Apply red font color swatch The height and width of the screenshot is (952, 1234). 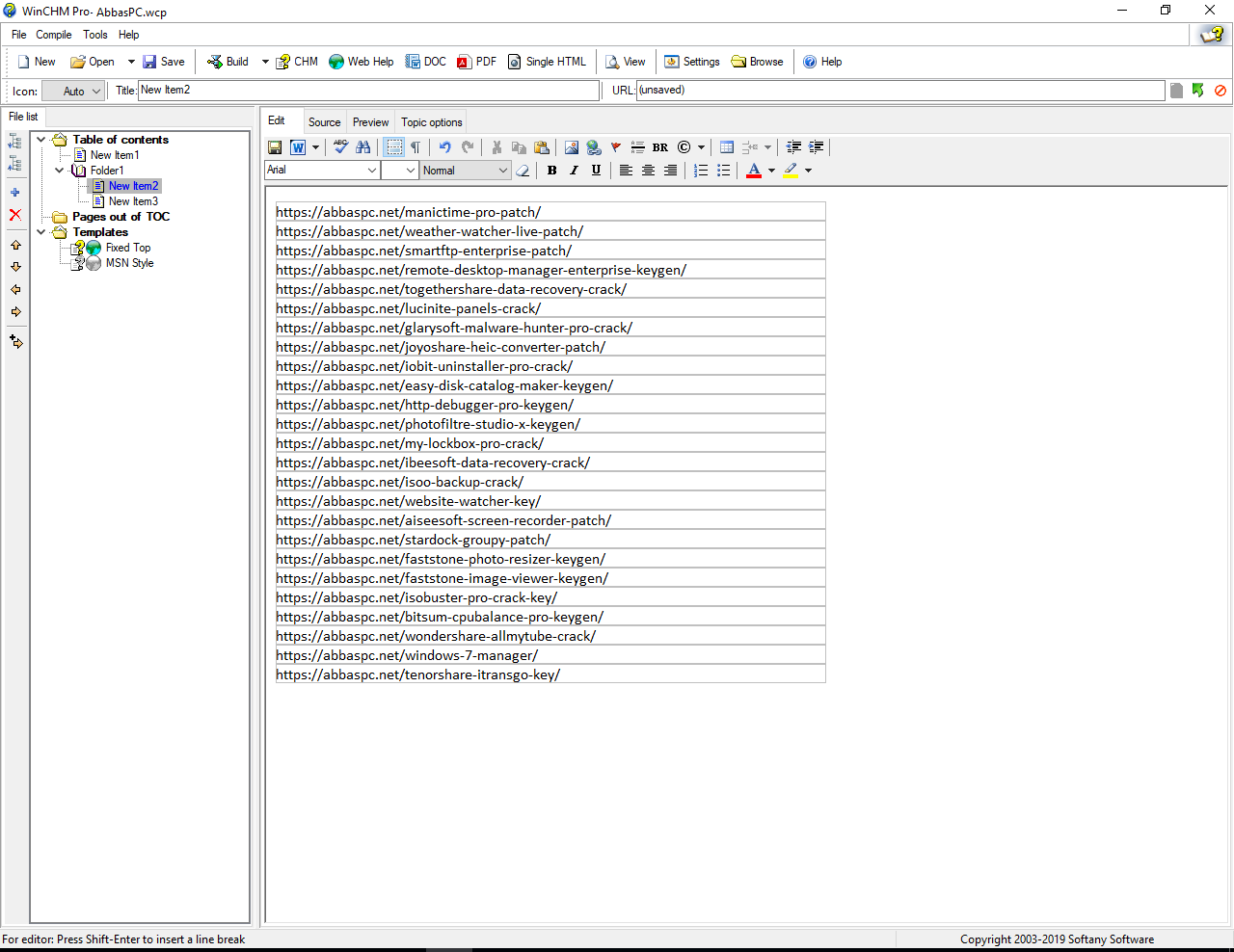tap(754, 171)
